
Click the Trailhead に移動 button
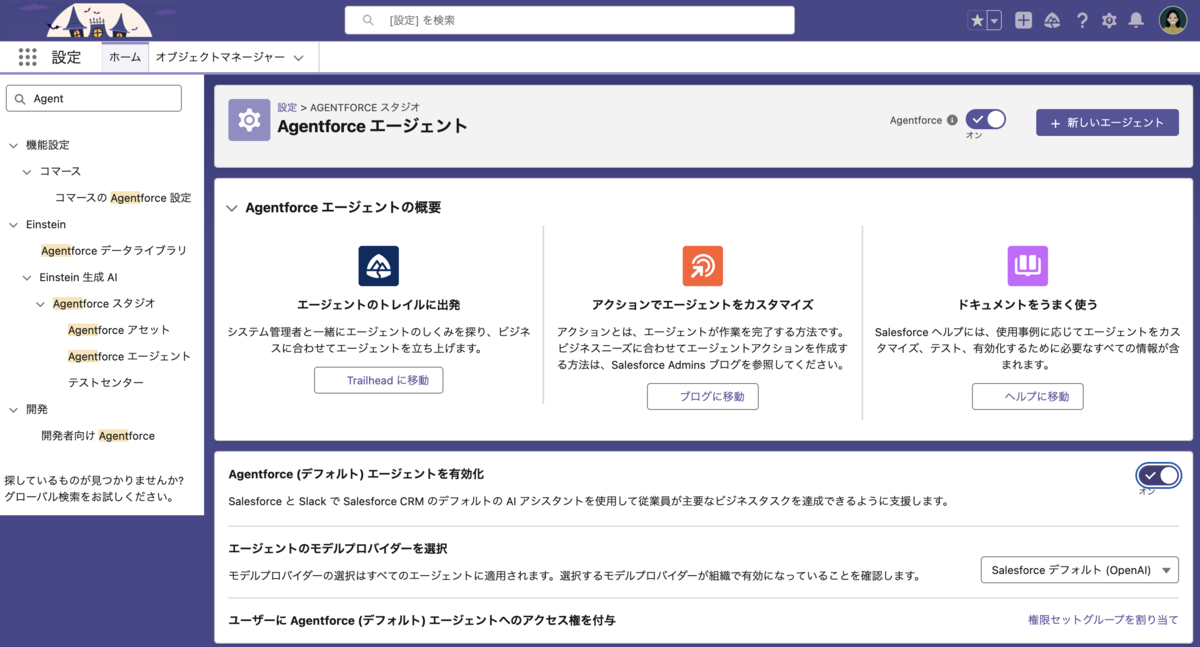pos(379,380)
